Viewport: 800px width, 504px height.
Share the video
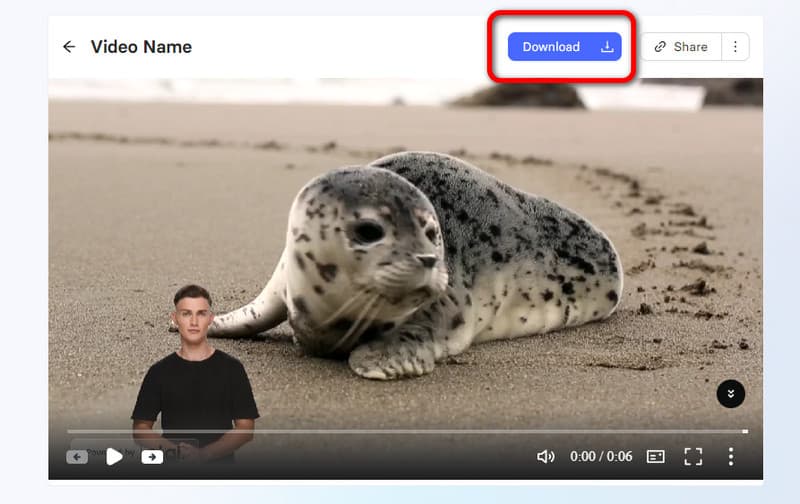coord(680,47)
